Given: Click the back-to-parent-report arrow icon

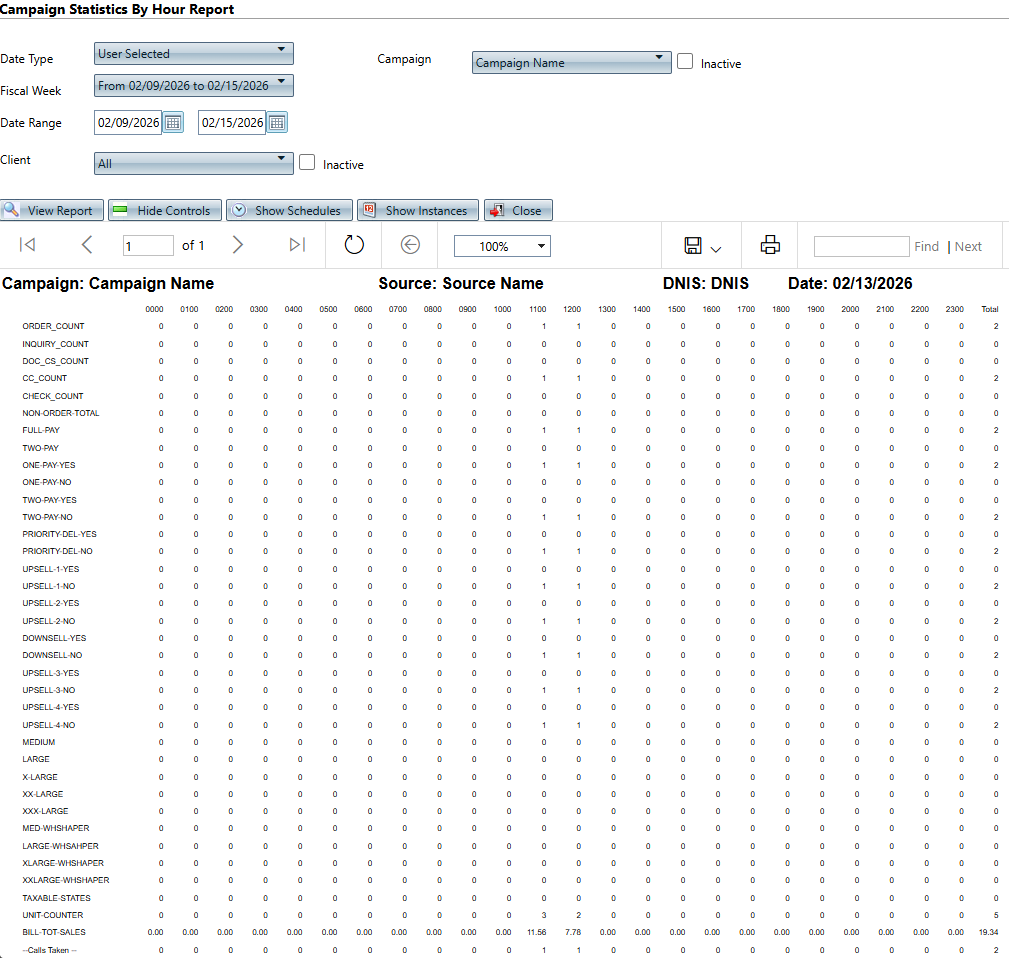Looking at the screenshot, I should click(410, 245).
